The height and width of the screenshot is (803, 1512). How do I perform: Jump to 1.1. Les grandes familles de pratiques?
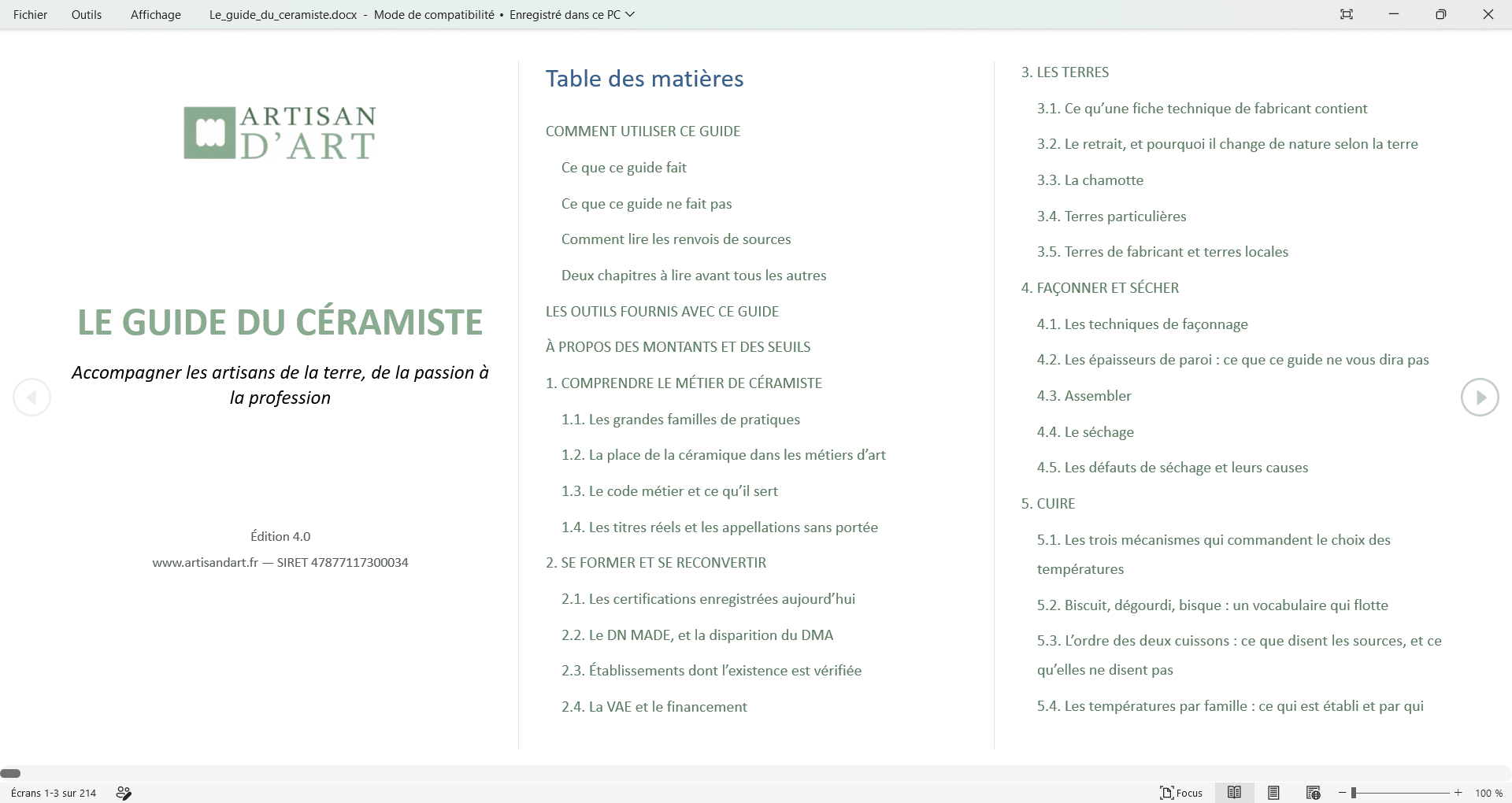pos(680,420)
